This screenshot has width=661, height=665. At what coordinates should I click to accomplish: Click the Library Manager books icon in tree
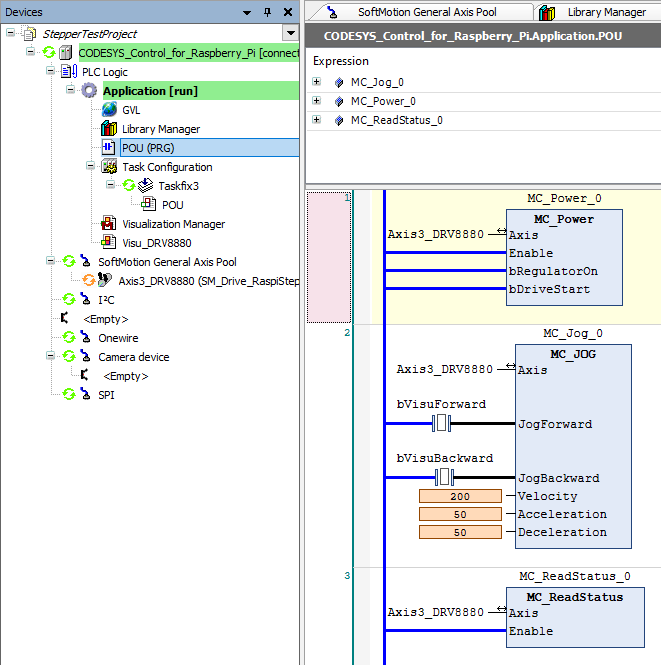click(110, 129)
